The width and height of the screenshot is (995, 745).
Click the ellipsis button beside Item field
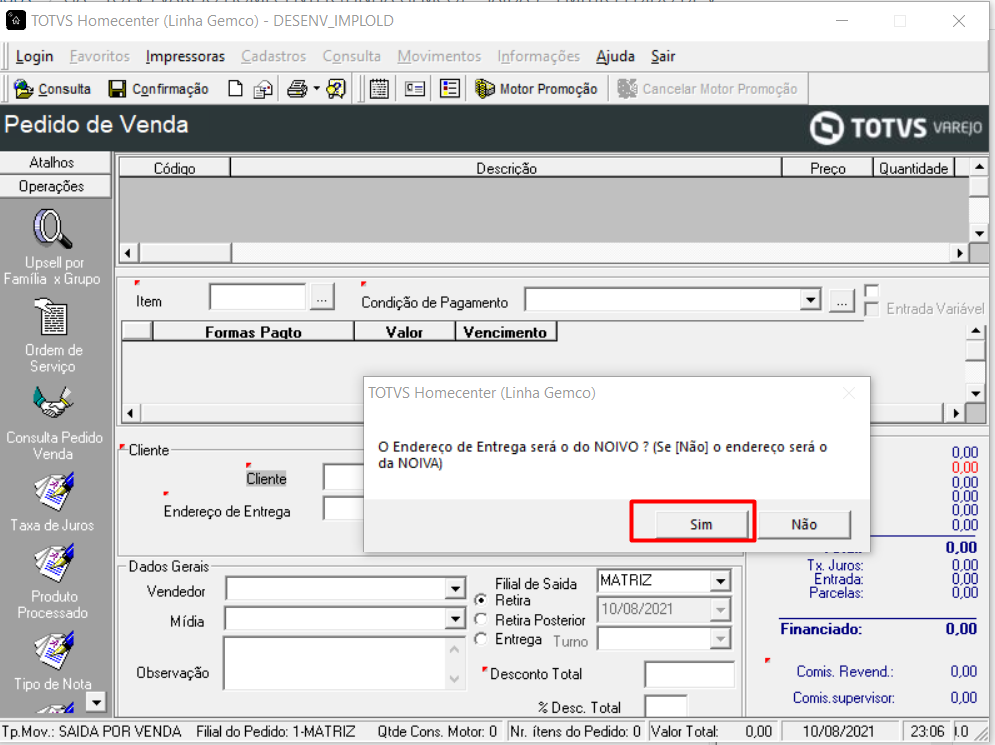322,297
